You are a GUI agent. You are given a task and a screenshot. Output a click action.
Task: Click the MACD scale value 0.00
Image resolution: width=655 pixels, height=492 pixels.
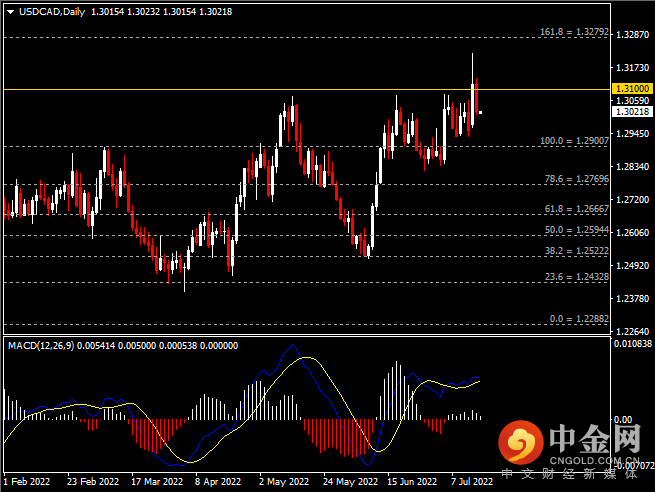[x=623, y=419]
